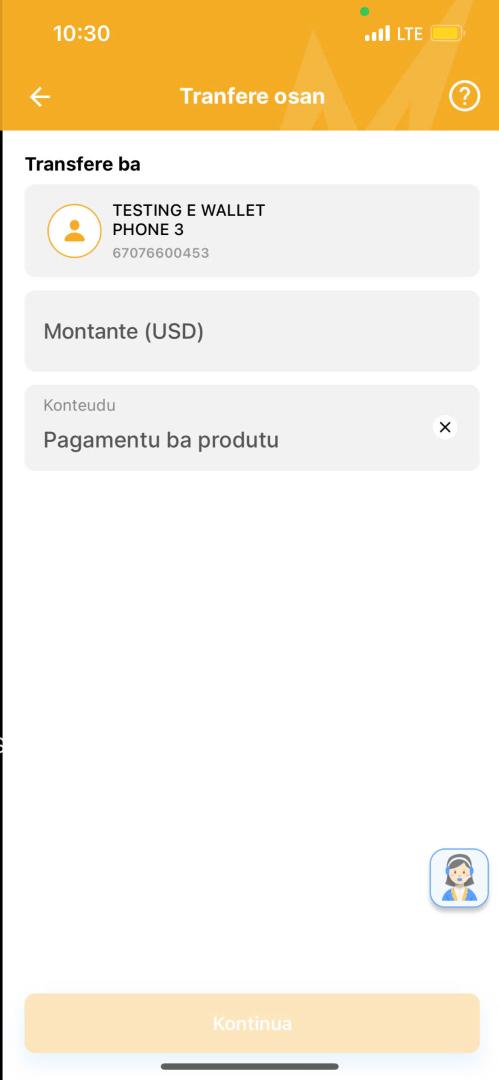Tap the green camera-in-use indicator dot
Viewport: 499px width, 1080px height.
click(x=365, y=11)
